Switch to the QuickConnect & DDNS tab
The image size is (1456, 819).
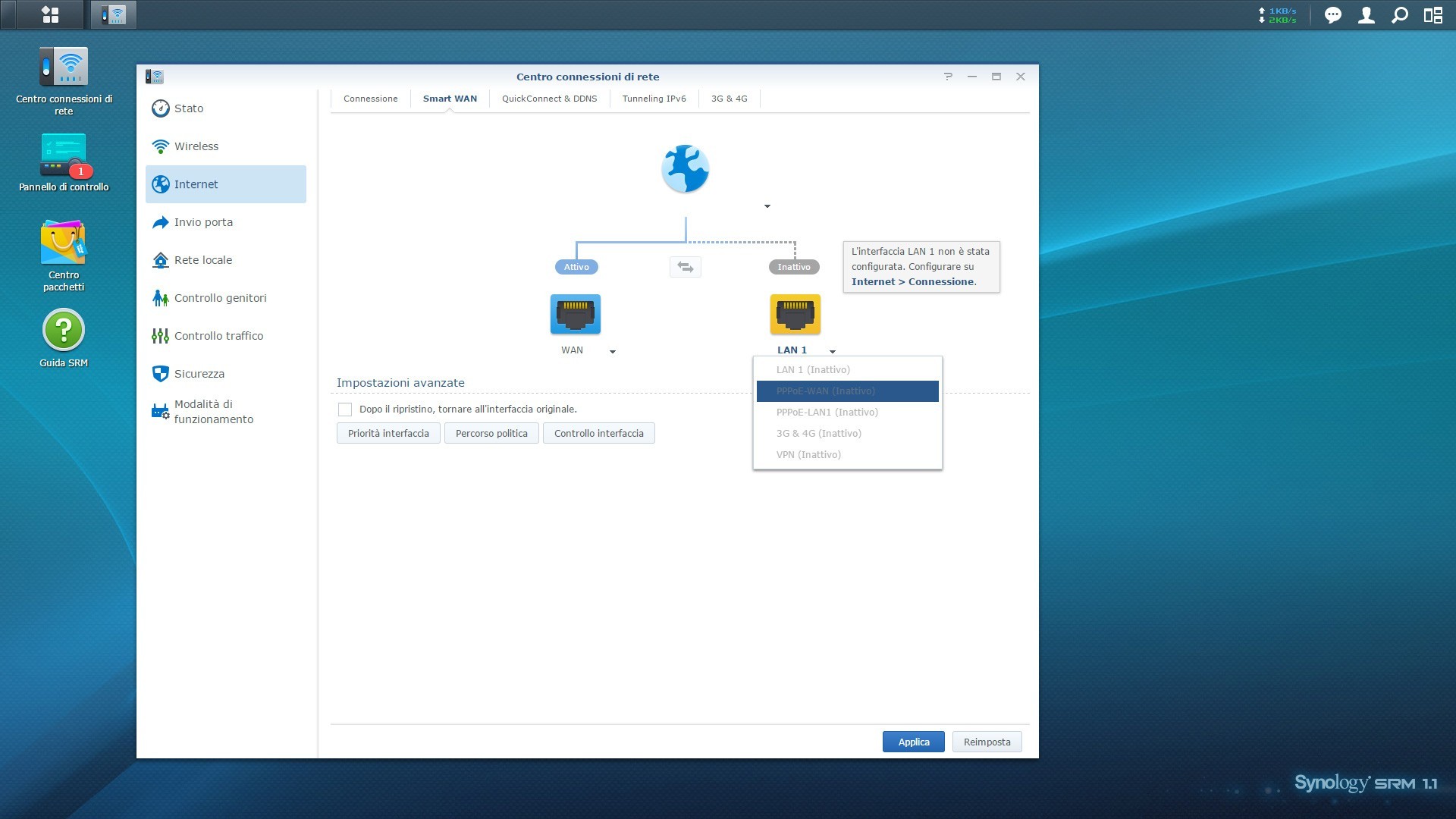point(549,99)
